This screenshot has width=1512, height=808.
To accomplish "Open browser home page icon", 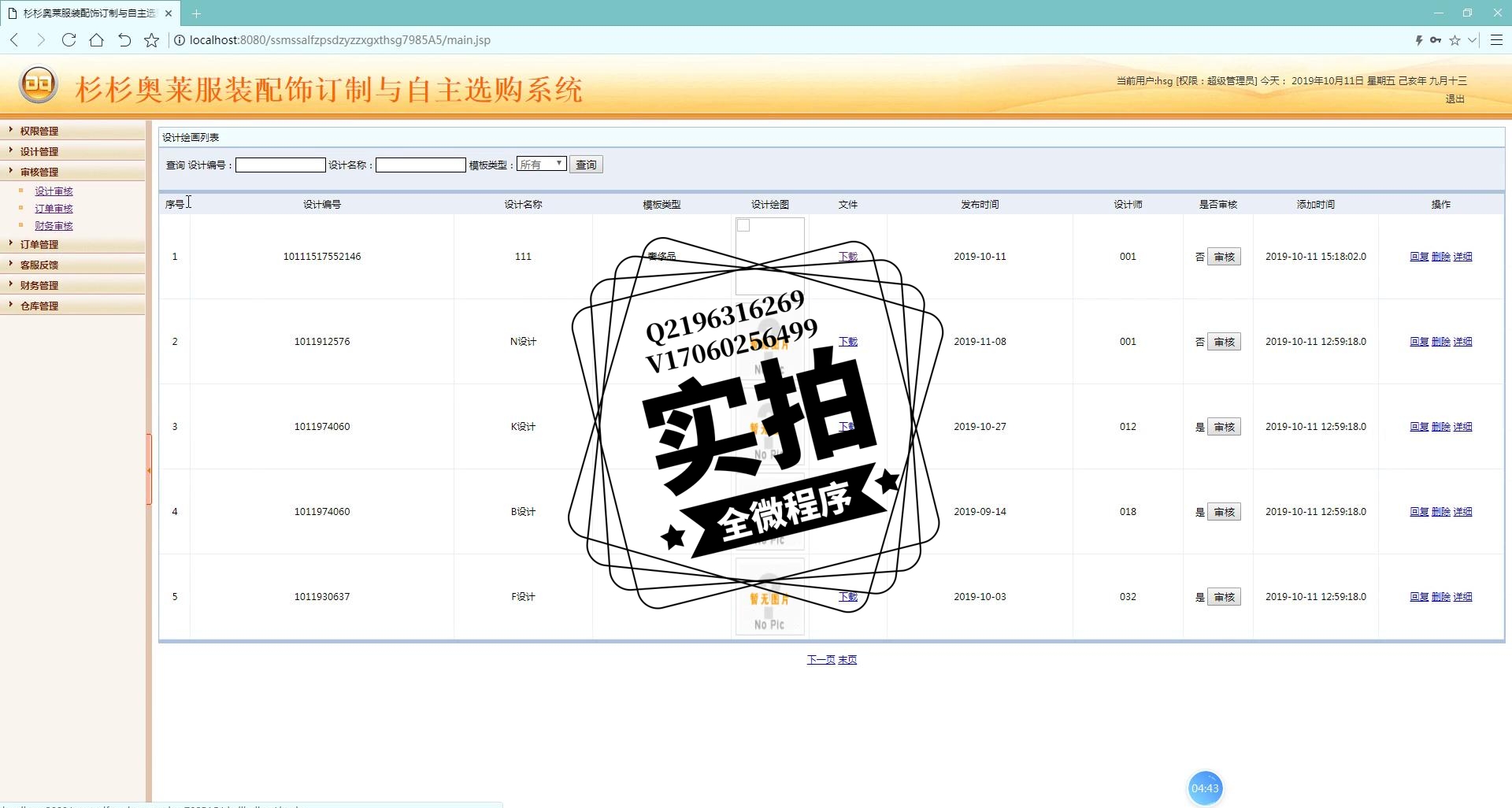I will point(96,40).
